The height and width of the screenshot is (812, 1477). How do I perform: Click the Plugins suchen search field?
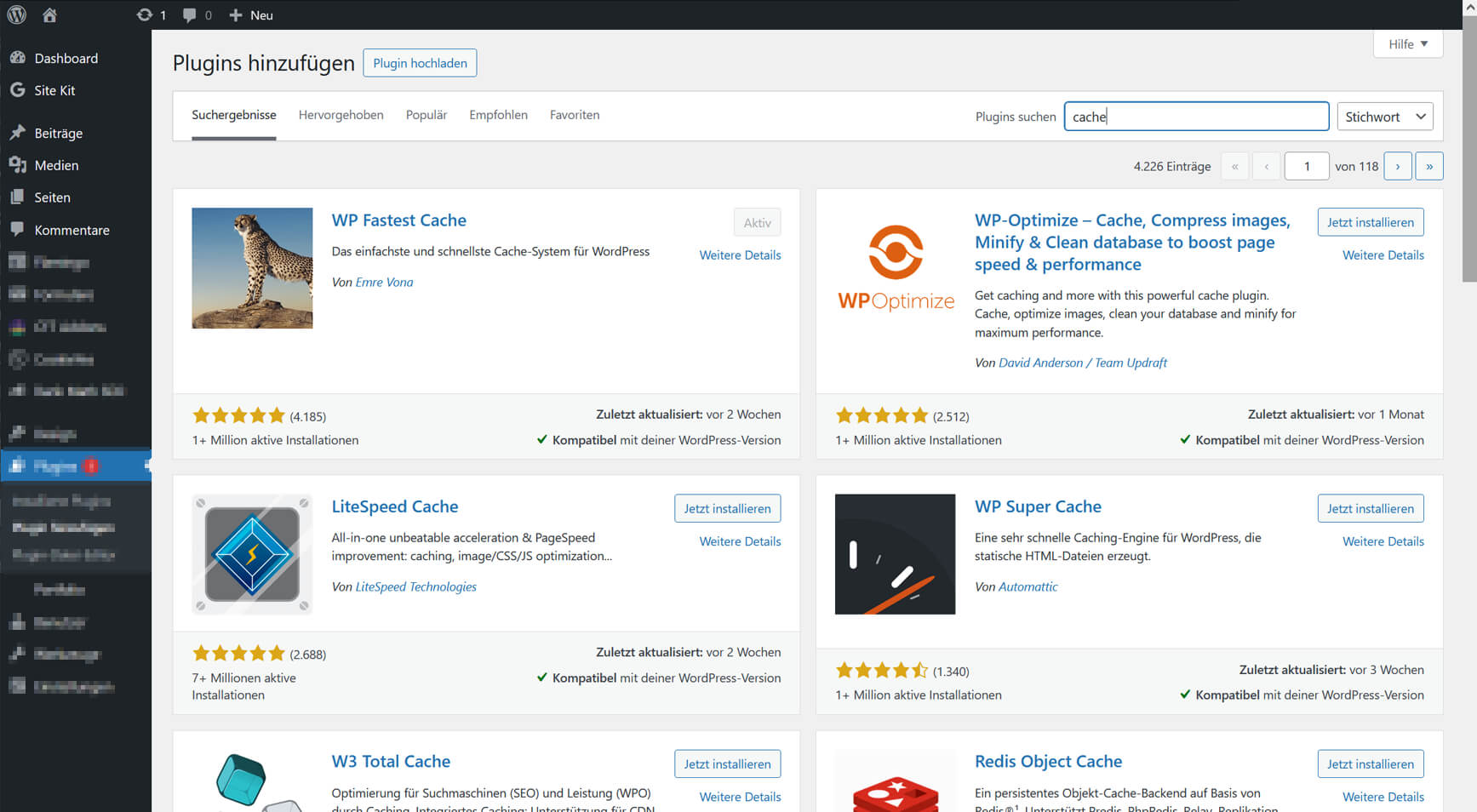(x=1195, y=117)
